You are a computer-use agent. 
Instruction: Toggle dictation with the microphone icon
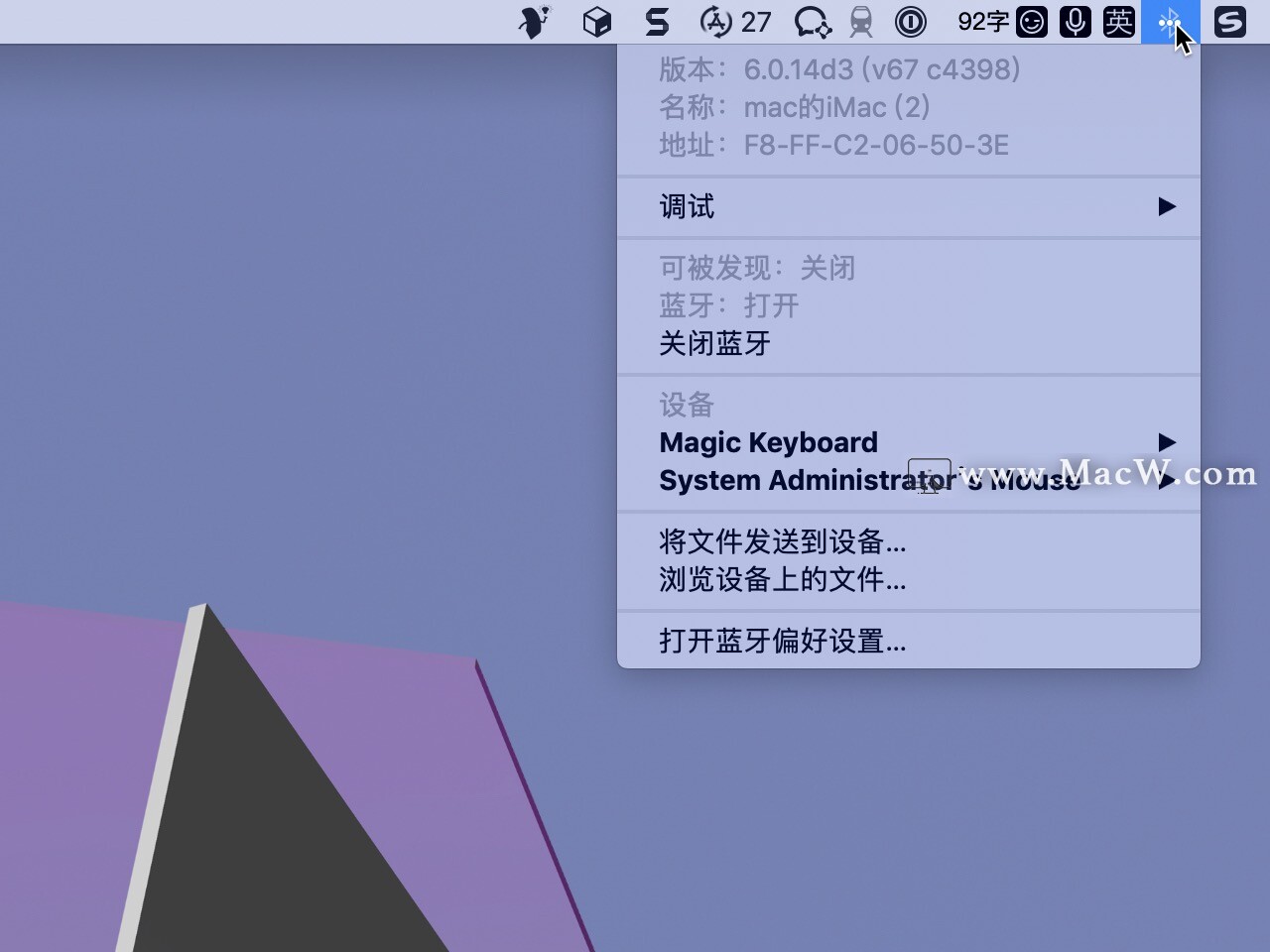click(x=1076, y=21)
